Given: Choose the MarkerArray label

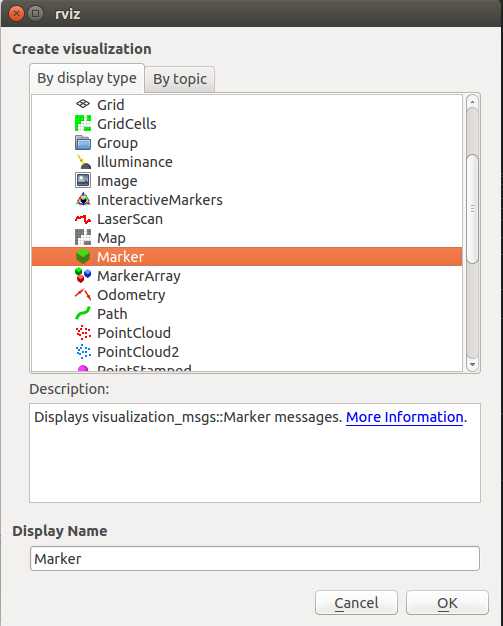Looking at the screenshot, I should tap(139, 276).
